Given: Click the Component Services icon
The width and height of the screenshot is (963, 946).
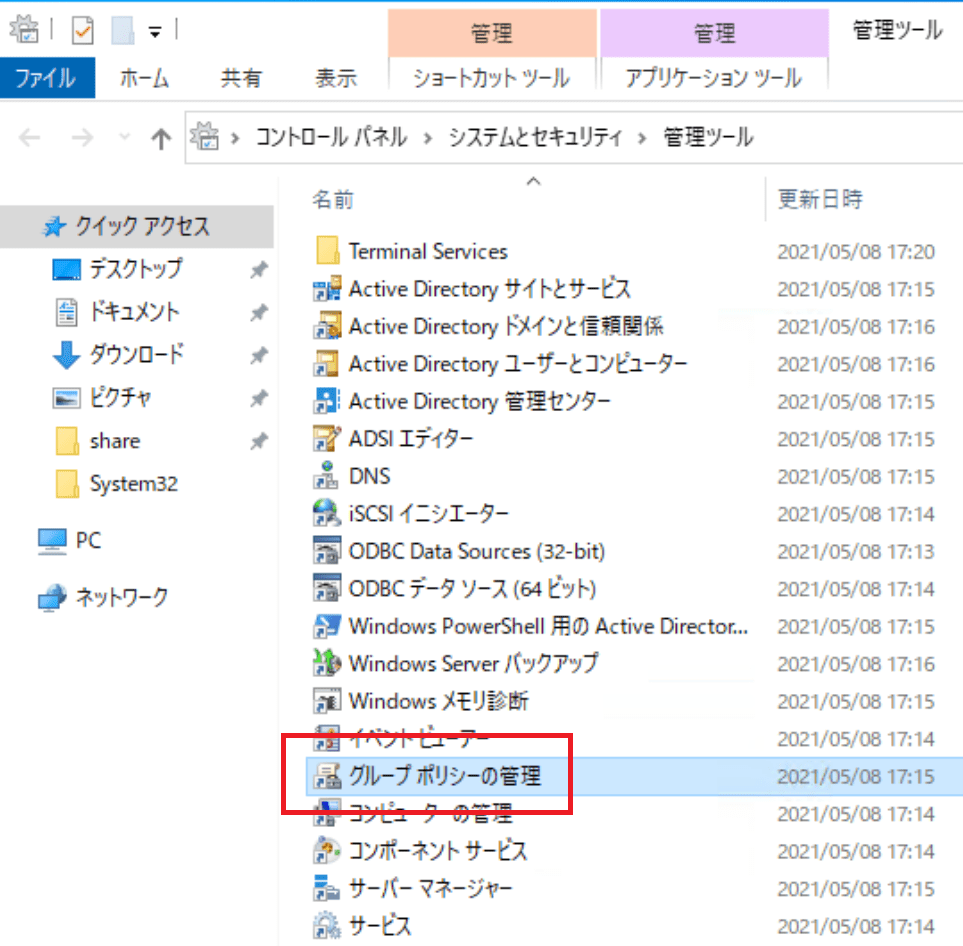Looking at the screenshot, I should (x=327, y=851).
